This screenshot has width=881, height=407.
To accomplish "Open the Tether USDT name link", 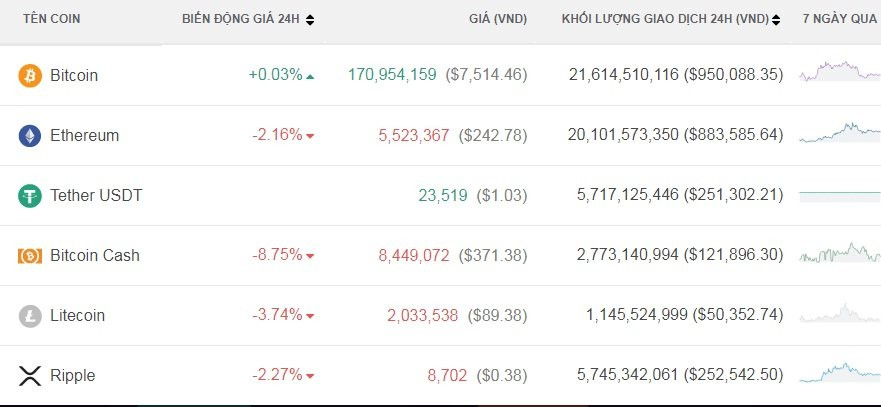I will (96, 195).
